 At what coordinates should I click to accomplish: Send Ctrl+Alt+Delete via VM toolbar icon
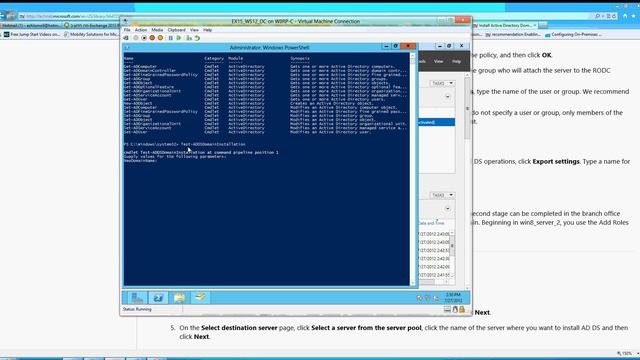(126, 38)
